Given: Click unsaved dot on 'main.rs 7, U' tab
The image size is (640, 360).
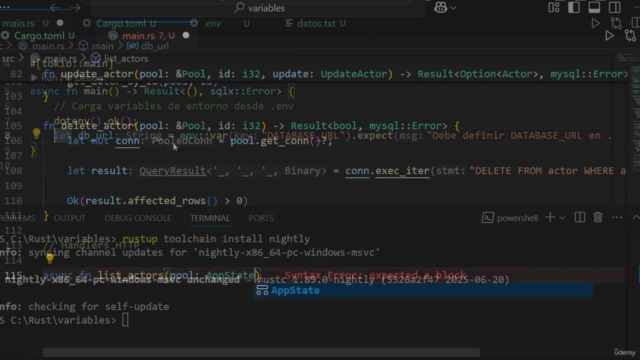Looking at the screenshot, I should (186, 36).
